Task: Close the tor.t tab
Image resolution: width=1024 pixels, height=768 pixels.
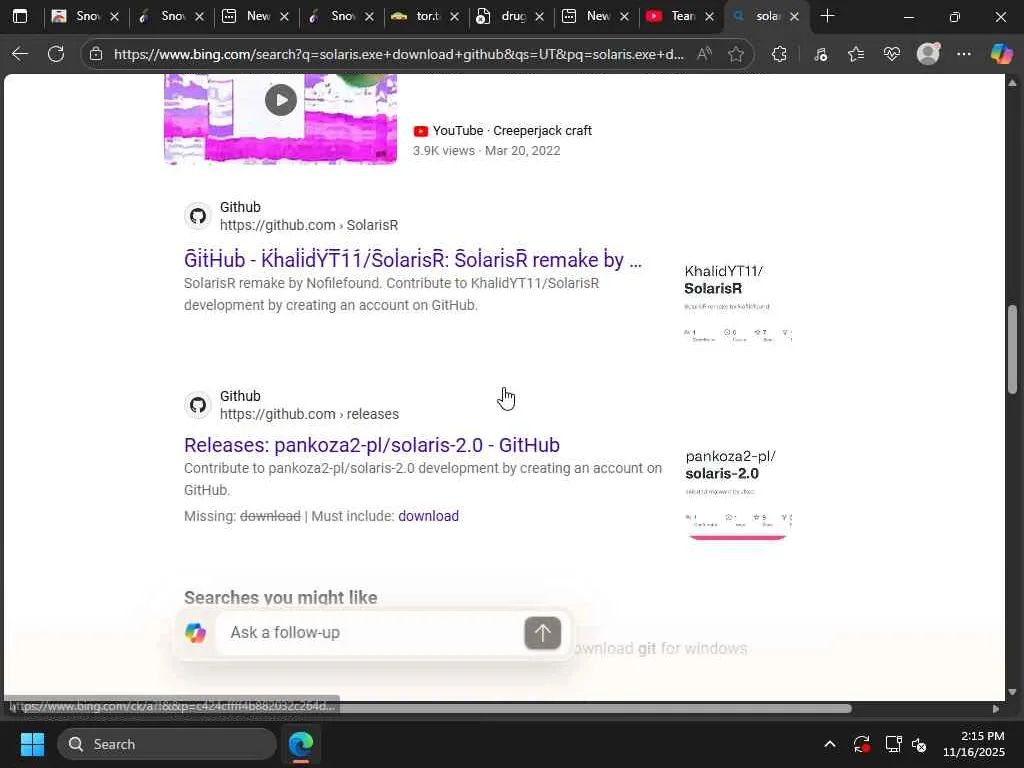Action: point(455,16)
